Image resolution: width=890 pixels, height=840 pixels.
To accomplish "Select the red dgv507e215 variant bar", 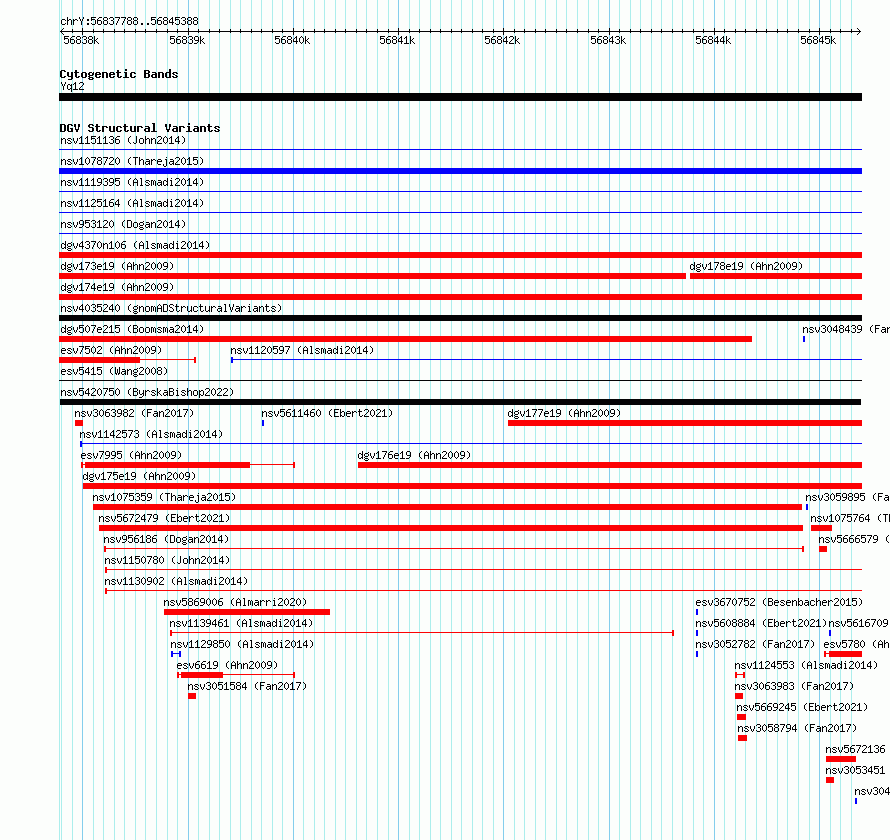I will (405, 339).
